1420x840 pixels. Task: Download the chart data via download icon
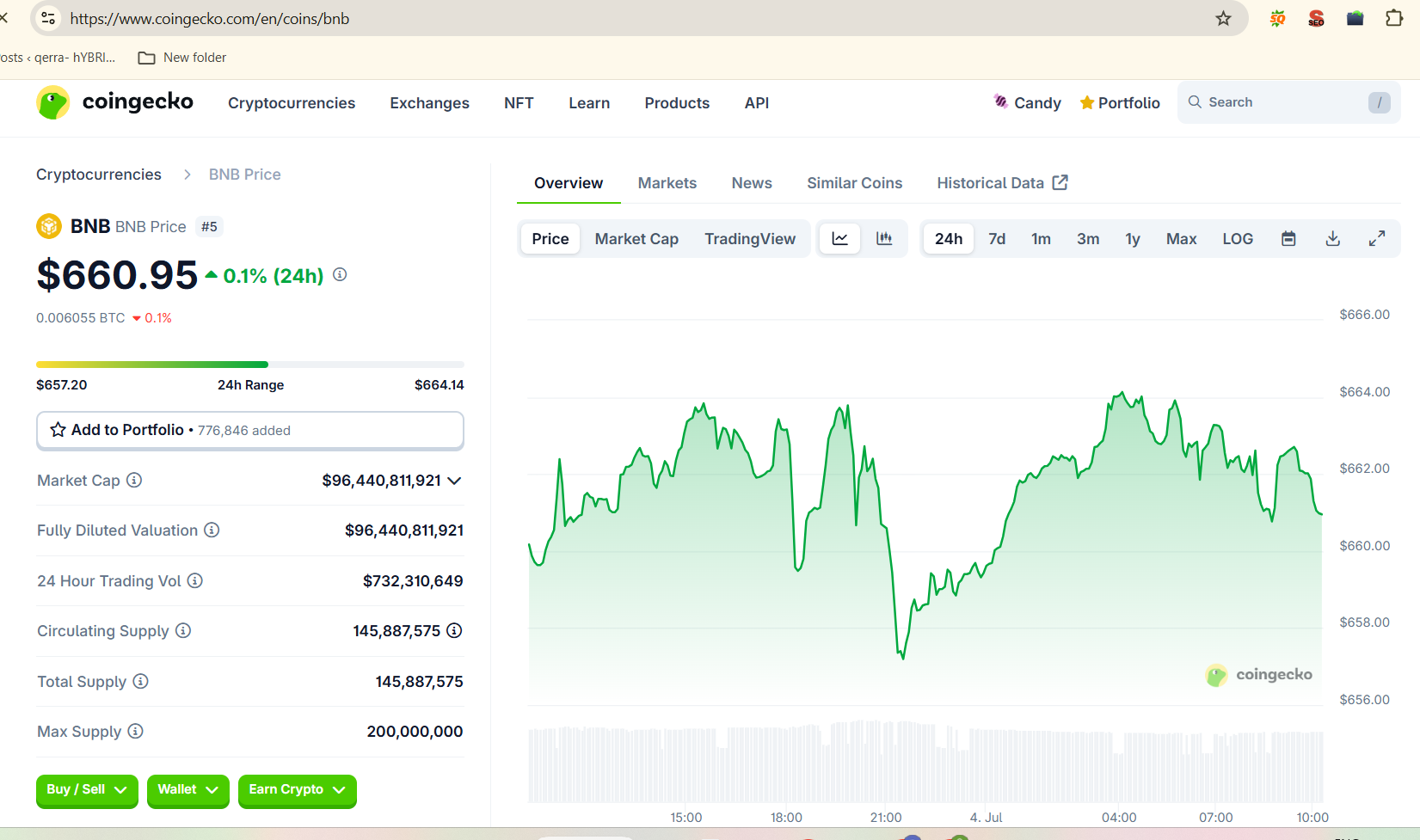[x=1332, y=238]
